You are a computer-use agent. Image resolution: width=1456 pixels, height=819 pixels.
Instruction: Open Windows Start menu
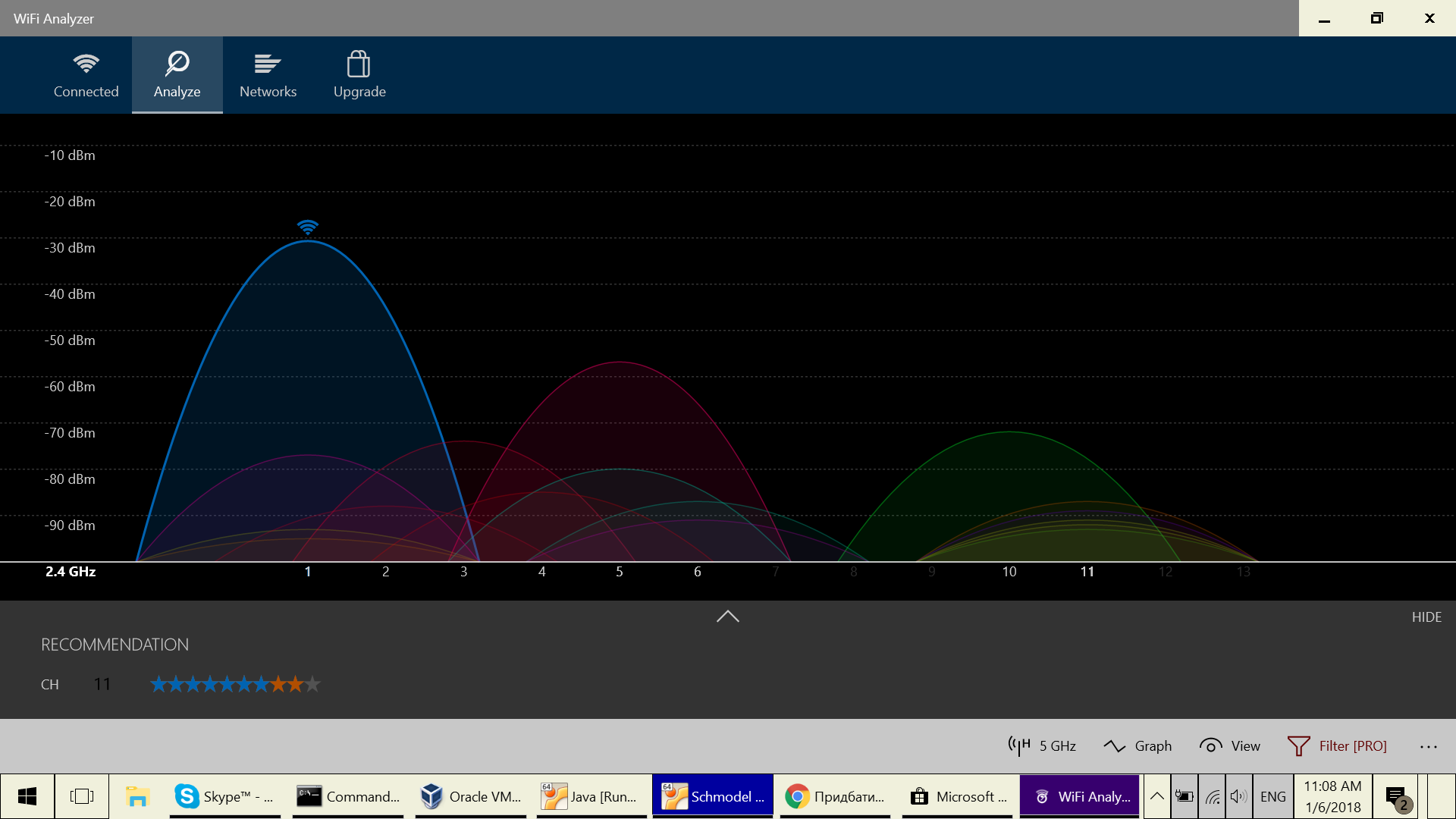pyautogui.click(x=27, y=796)
